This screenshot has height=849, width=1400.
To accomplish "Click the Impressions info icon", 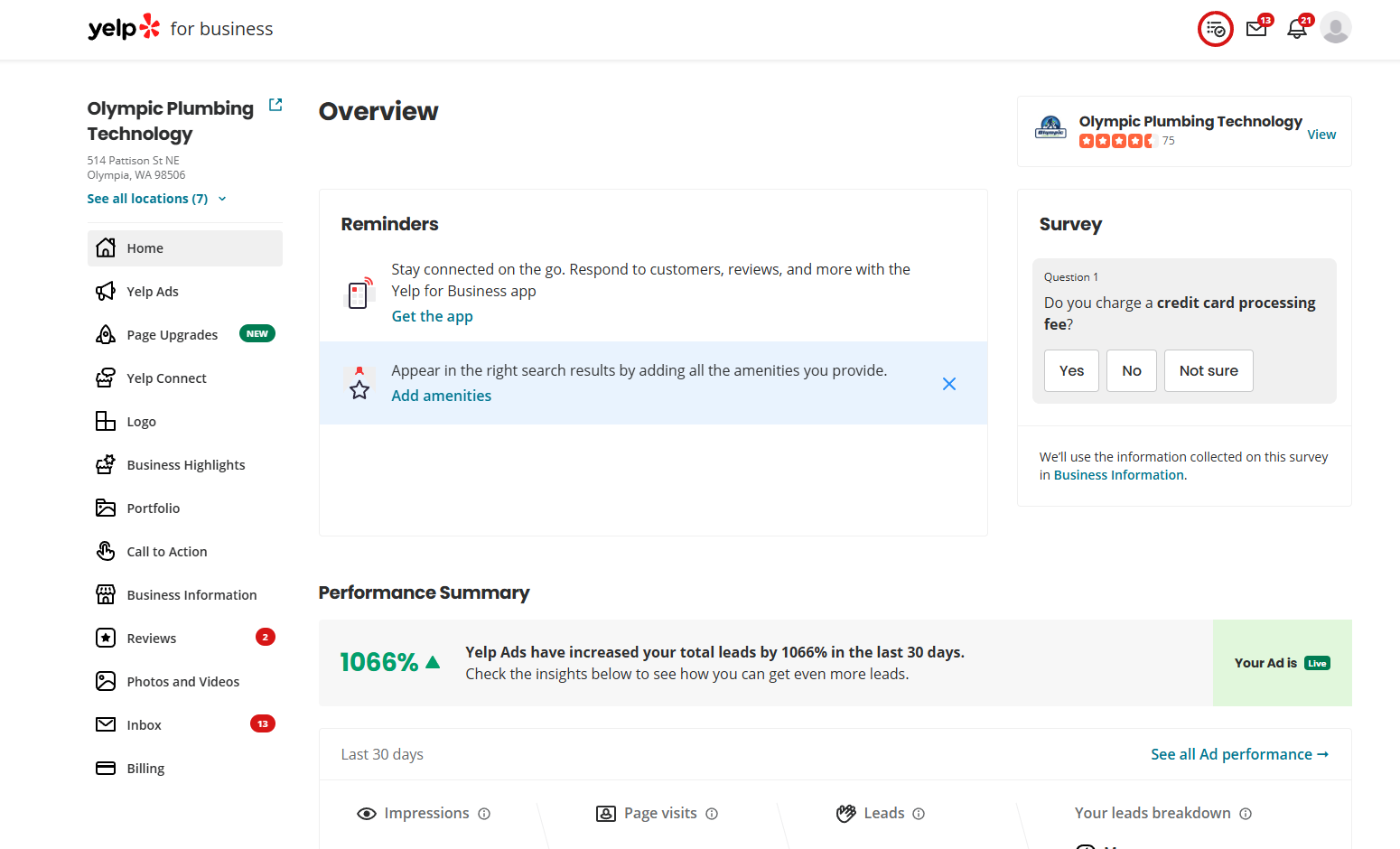I will [x=484, y=814].
